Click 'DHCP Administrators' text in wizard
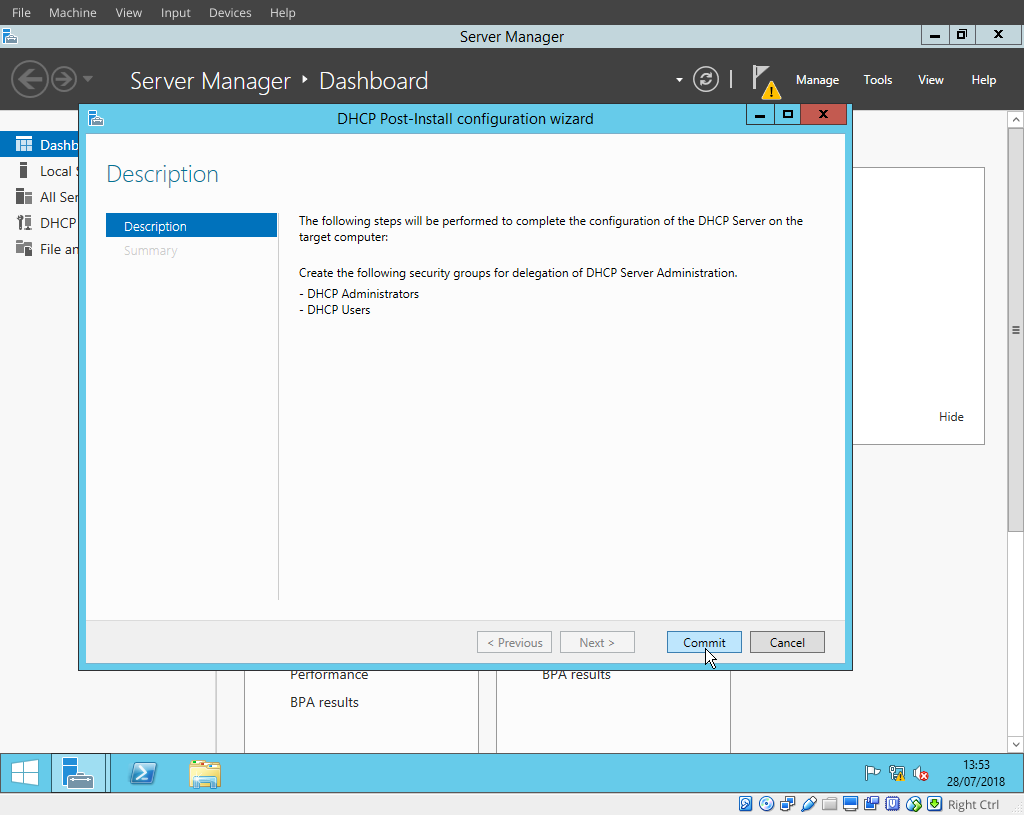This screenshot has height=815, width=1024. tap(362, 294)
